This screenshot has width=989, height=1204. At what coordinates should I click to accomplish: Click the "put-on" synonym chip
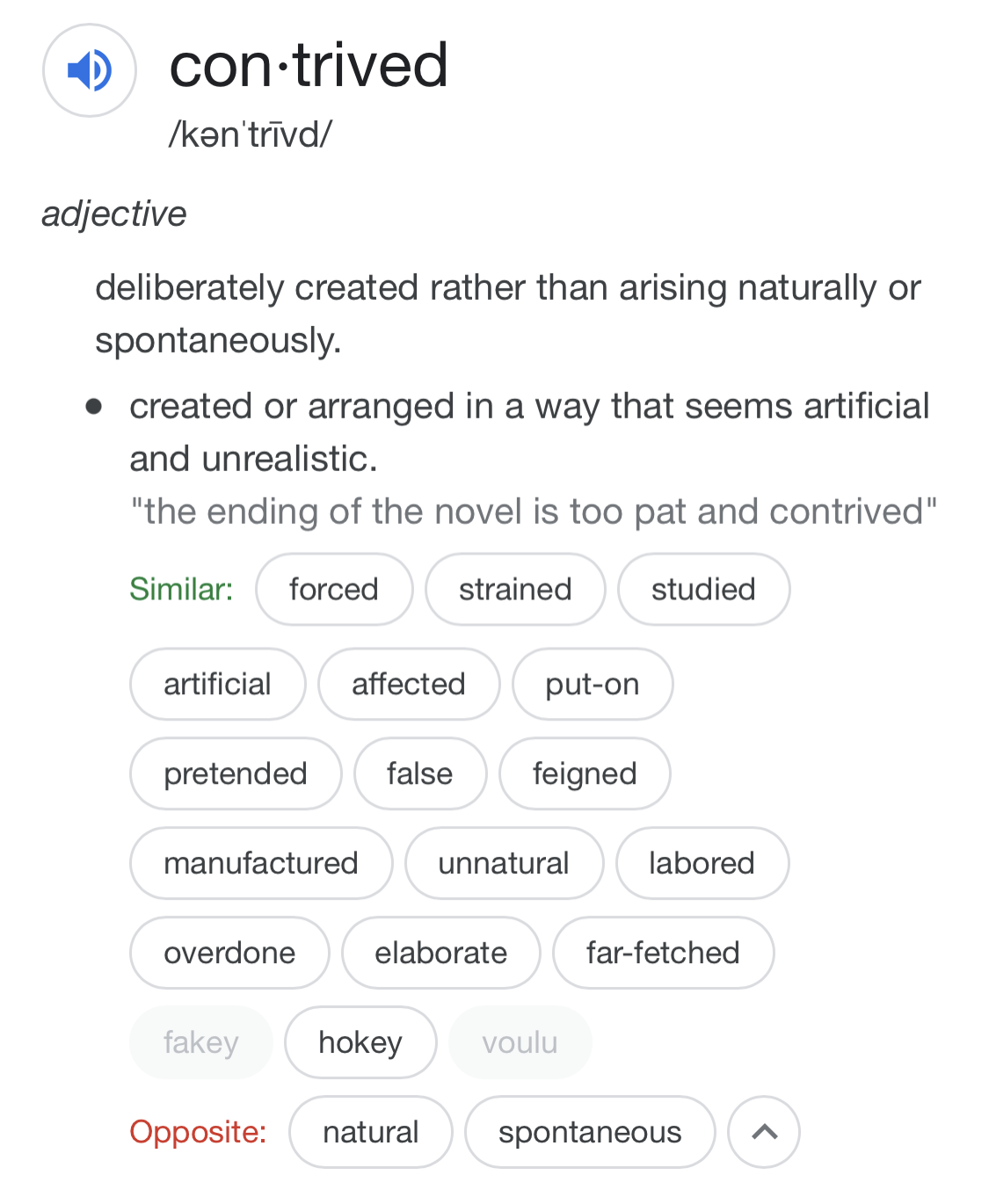(593, 684)
